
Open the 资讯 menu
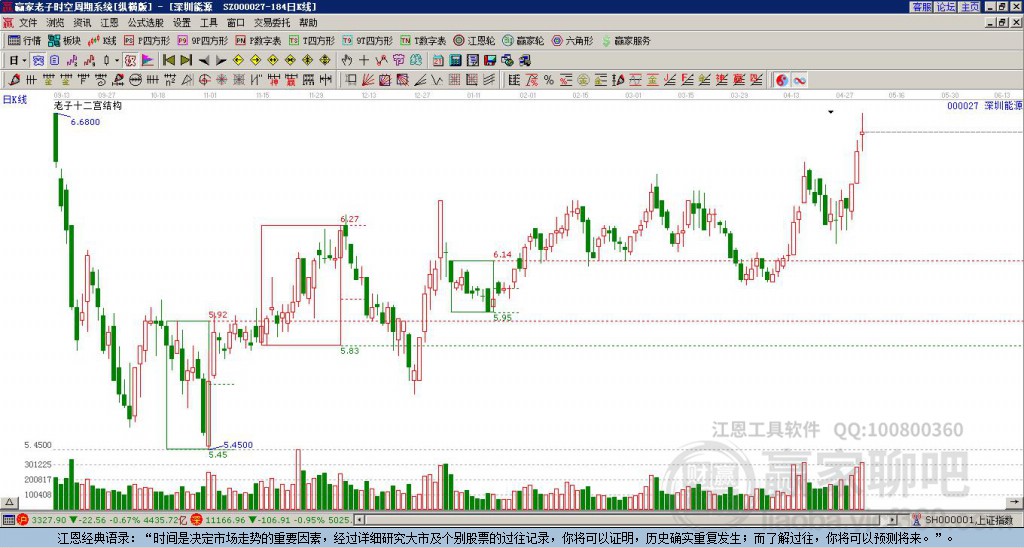point(82,23)
